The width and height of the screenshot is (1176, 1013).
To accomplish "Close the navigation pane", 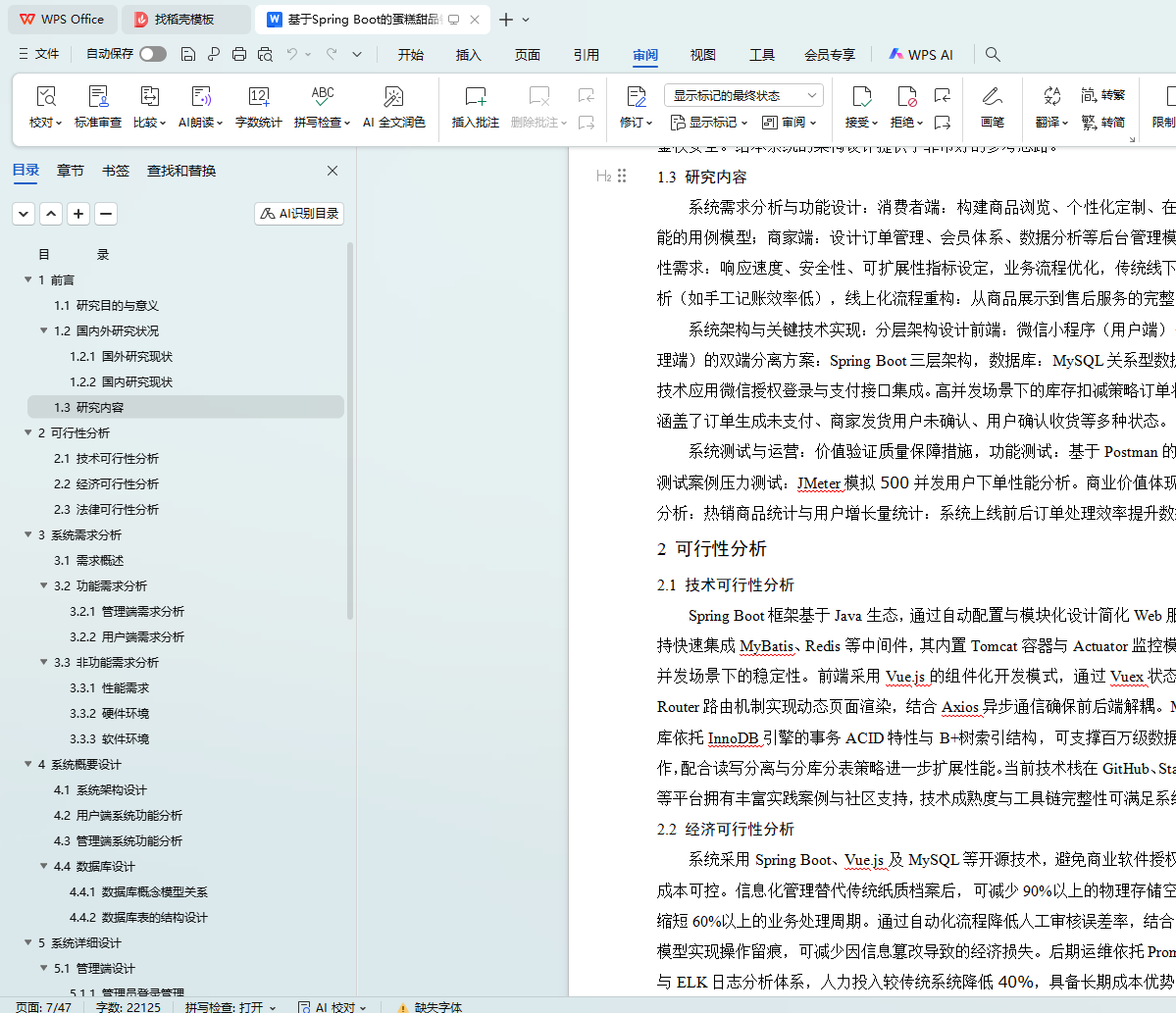I will pos(332,171).
